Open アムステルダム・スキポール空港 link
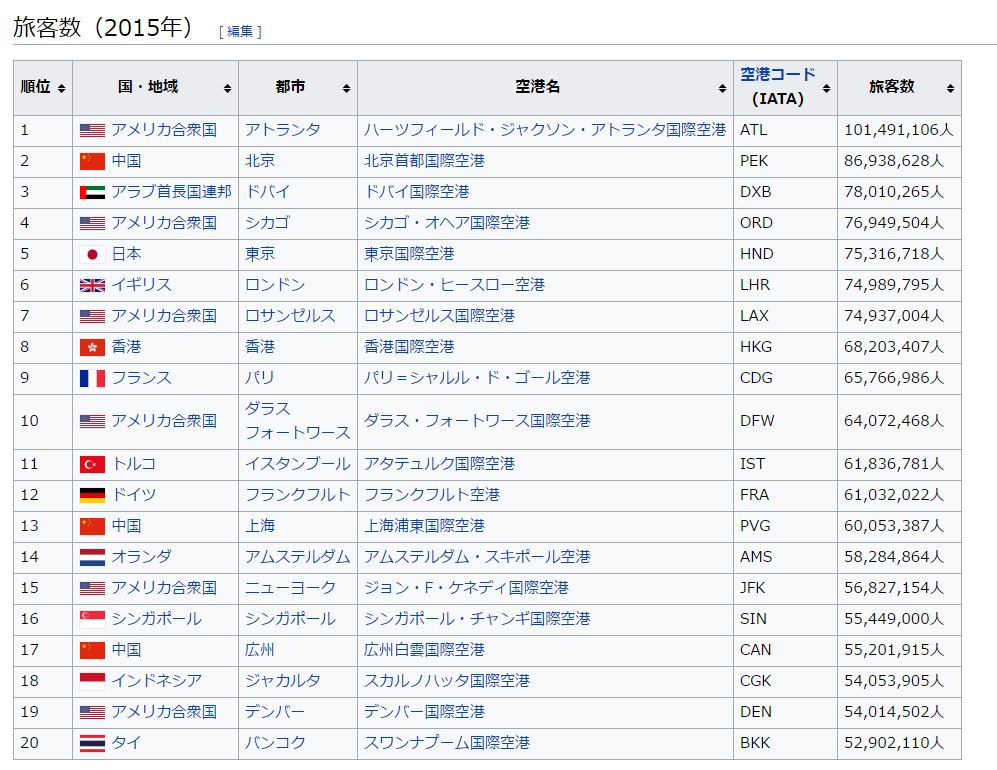 pos(477,556)
